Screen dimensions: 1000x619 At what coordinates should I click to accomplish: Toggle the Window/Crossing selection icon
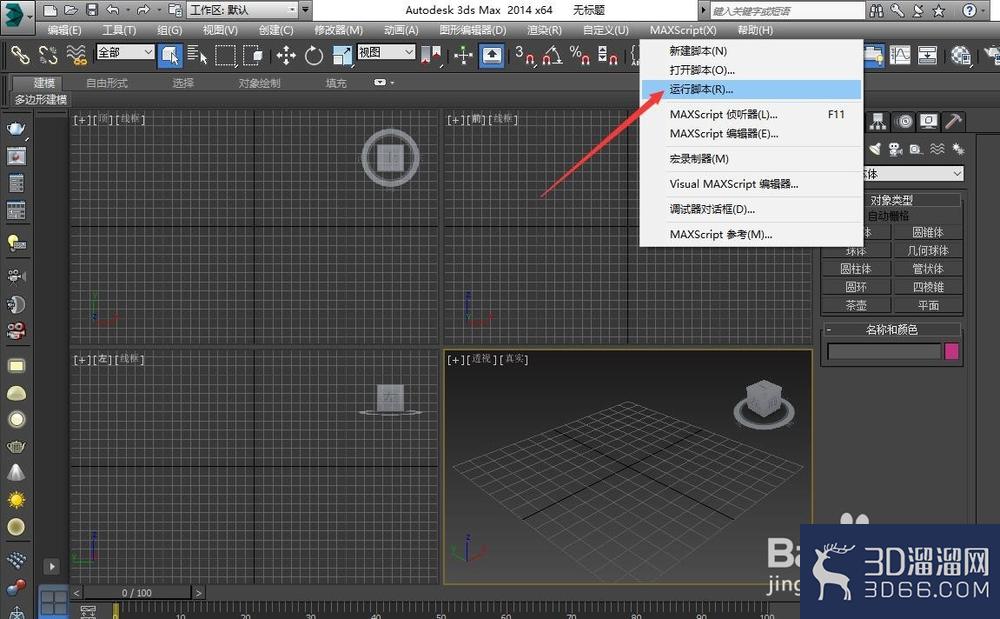tap(253, 55)
